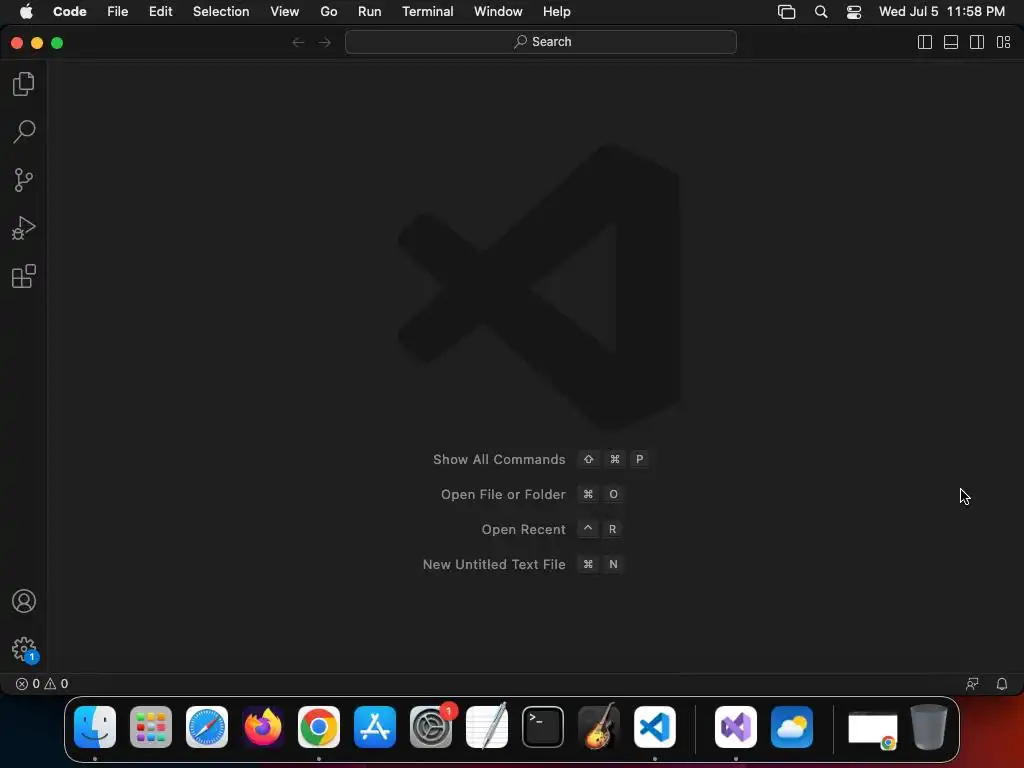Click the minimized Chrome window in Dock
The width and height of the screenshot is (1024, 768).
[x=872, y=729]
